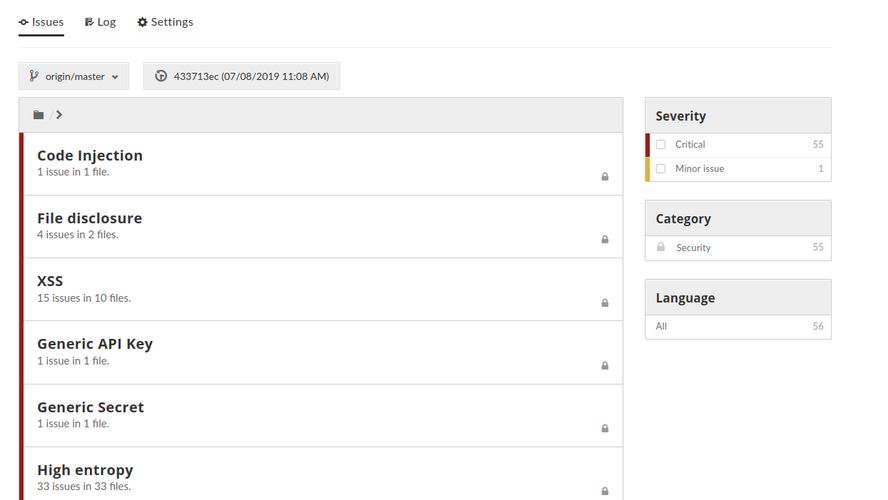Click the lock icon on Generic API Key row
888x500 pixels.
tap(604, 365)
